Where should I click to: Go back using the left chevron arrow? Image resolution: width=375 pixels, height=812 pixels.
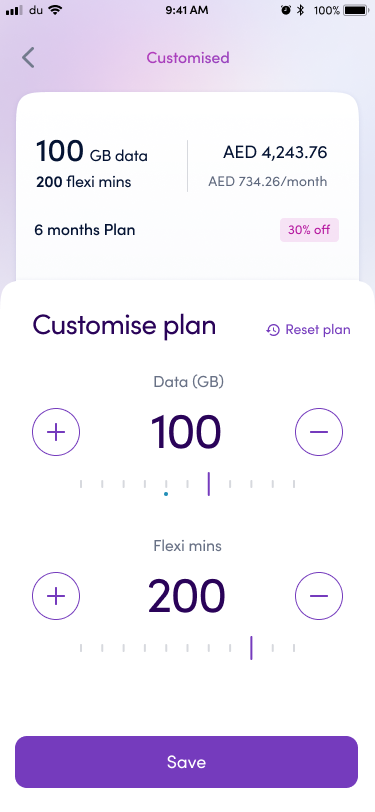(28, 57)
